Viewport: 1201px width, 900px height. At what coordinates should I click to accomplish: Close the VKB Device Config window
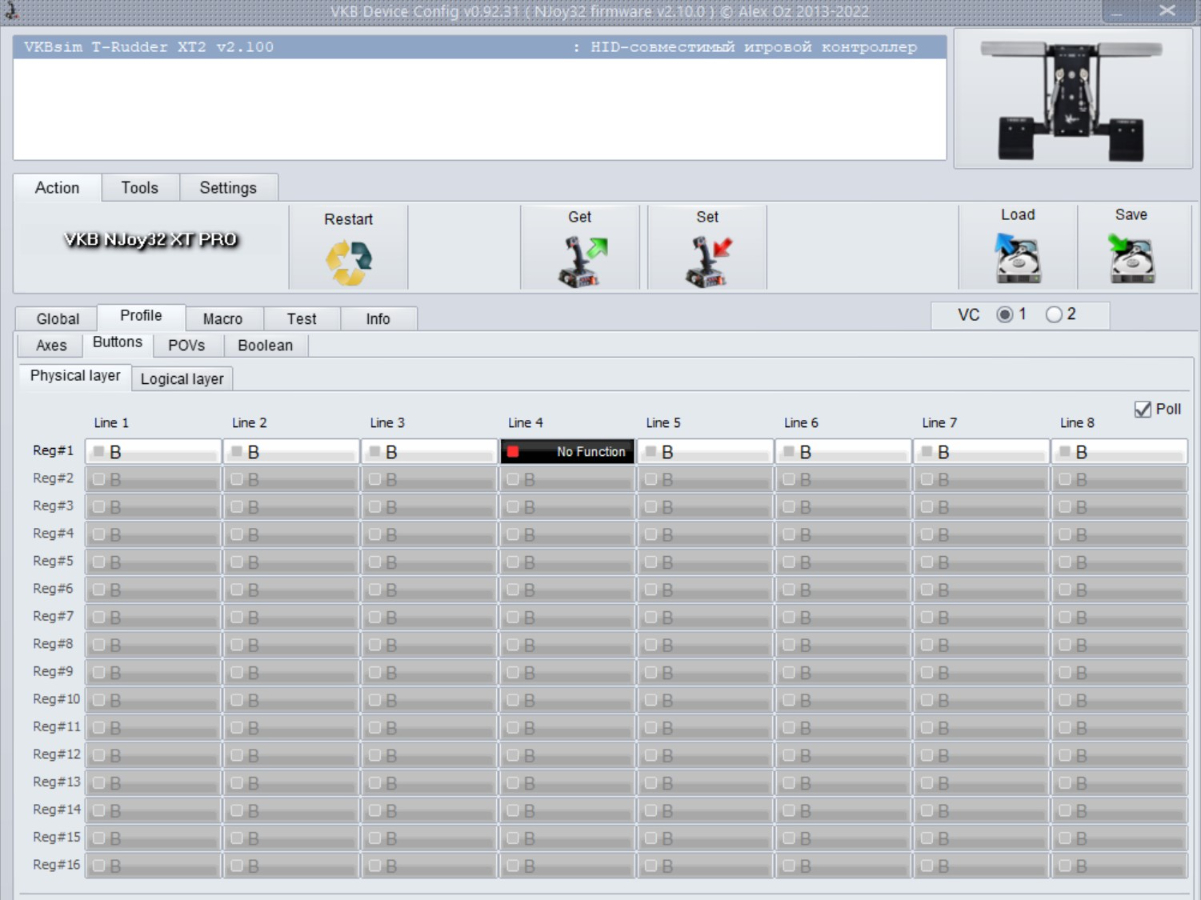1167,11
